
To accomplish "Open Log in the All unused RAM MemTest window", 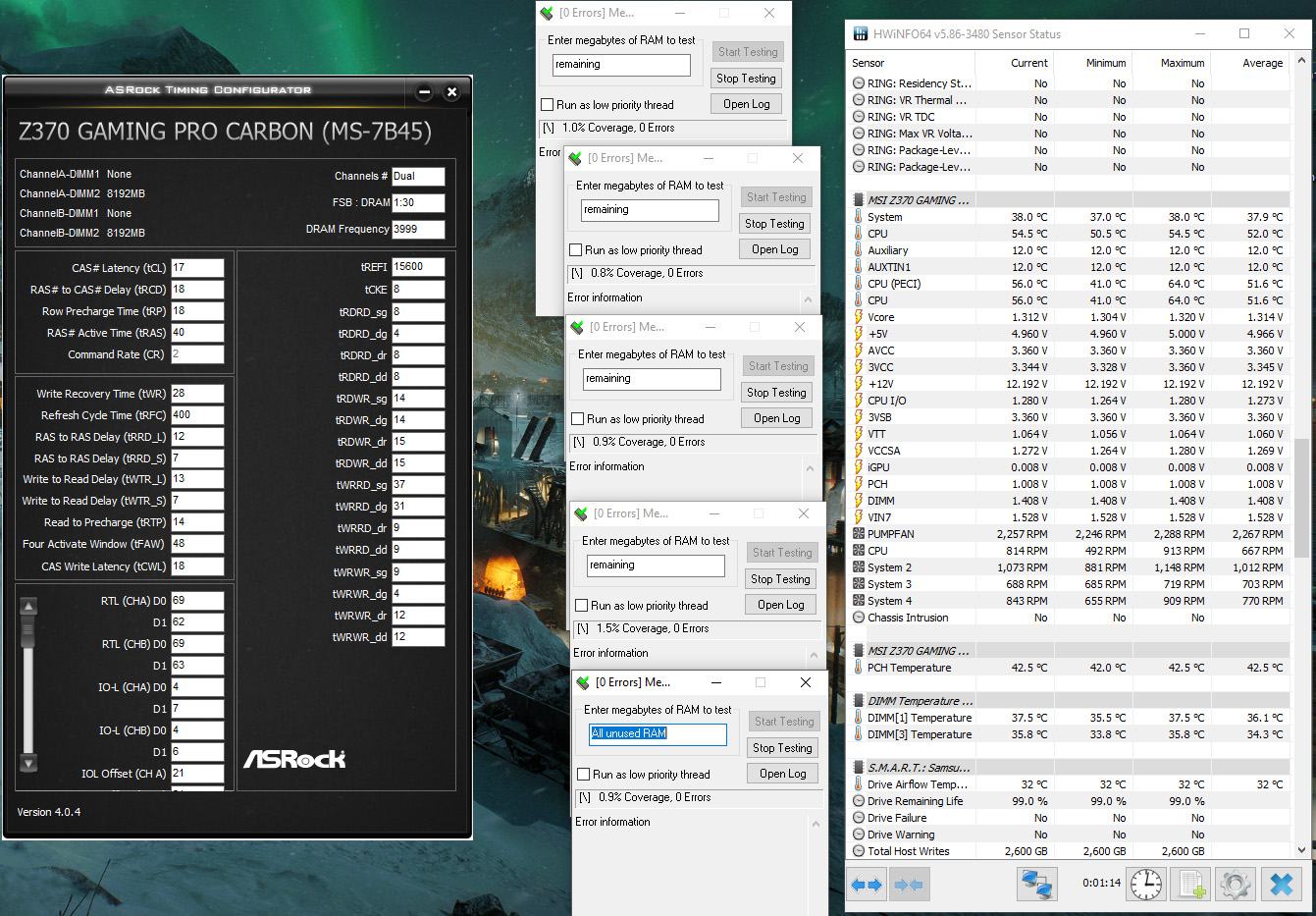I will point(782,774).
